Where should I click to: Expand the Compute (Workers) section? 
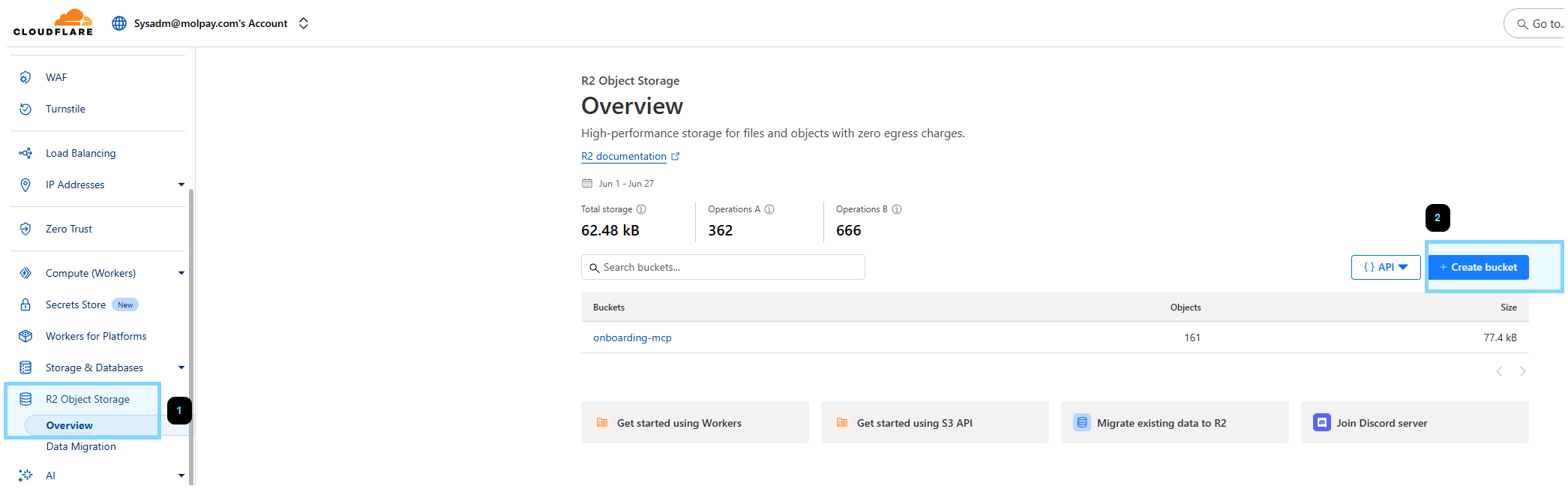[181, 273]
